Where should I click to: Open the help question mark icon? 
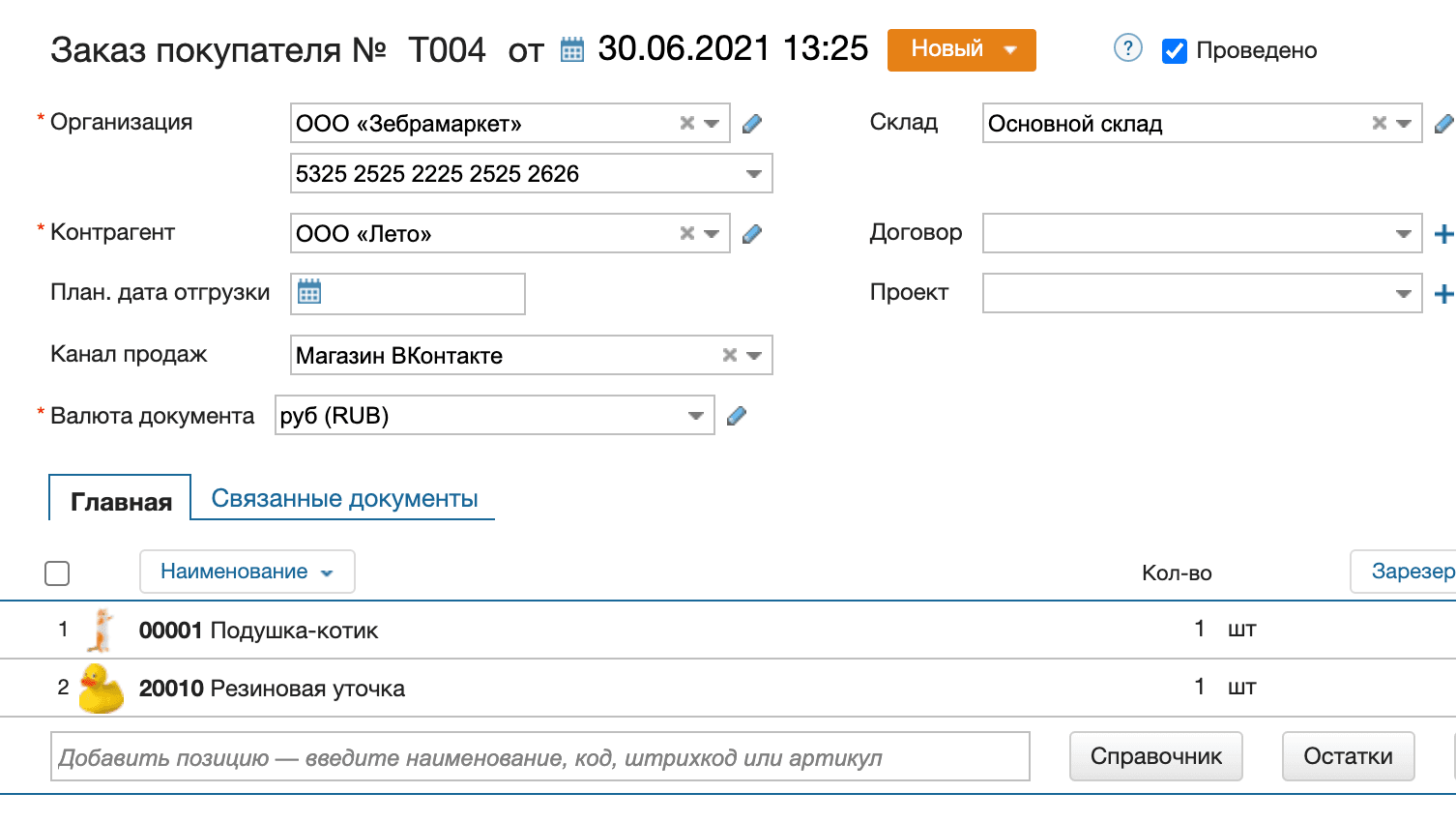(x=1127, y=48)
